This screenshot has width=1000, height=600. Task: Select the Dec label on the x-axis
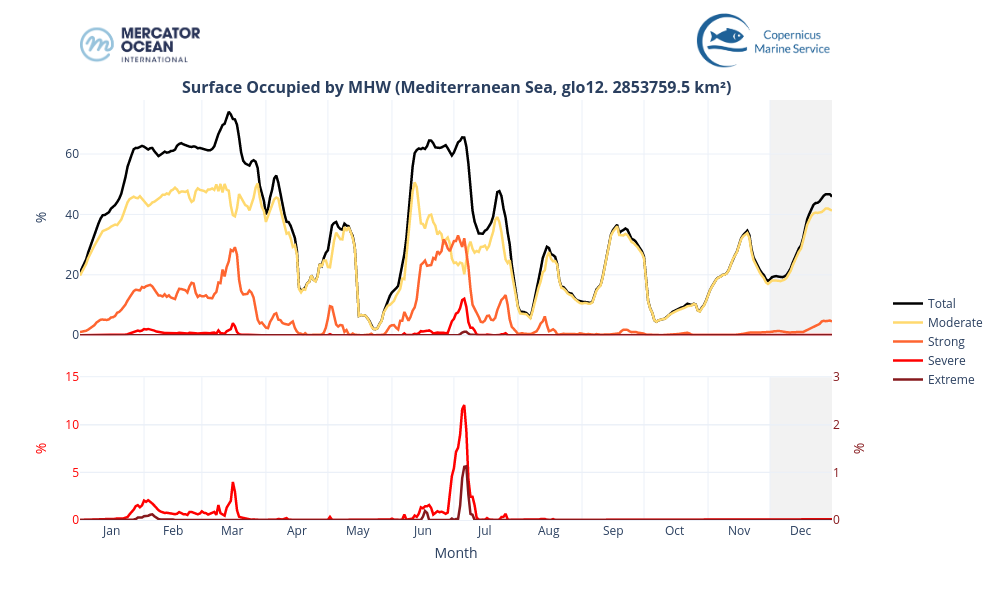click(800, 531)
